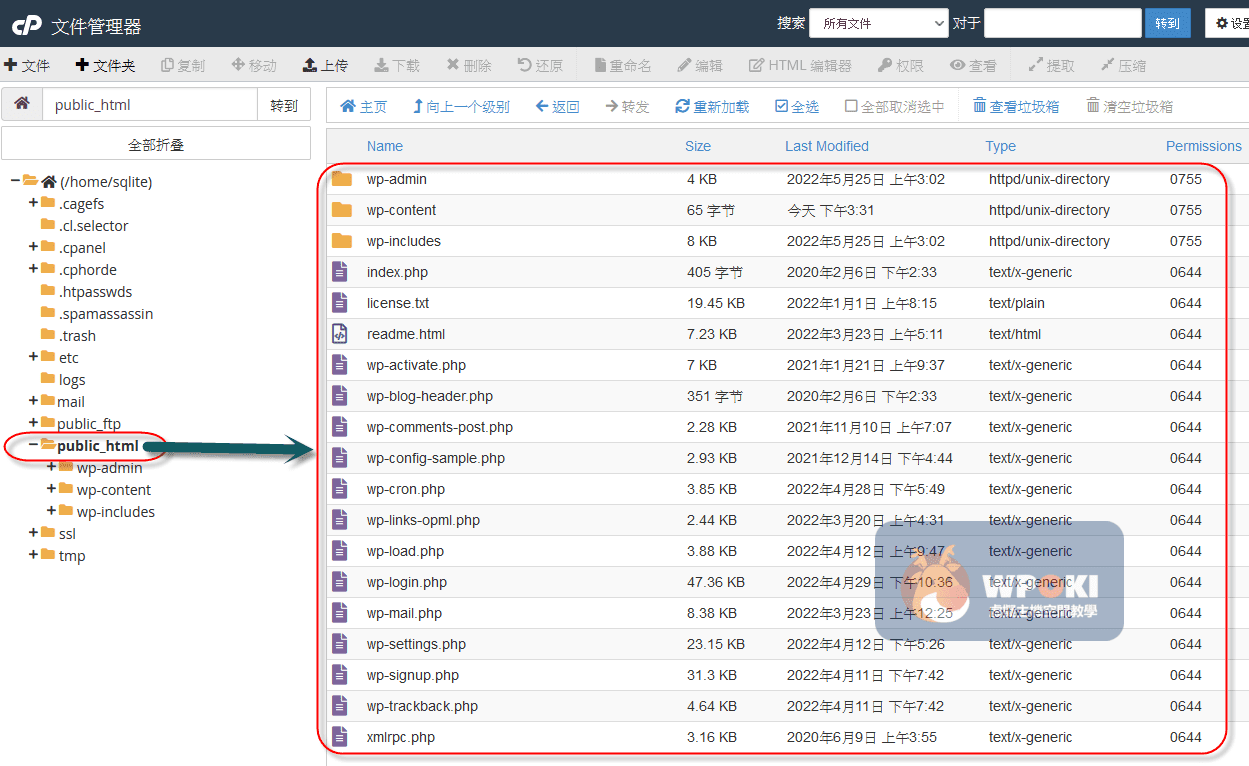Viewport: 1249px width, 766px height.
Task: Select the tmp folder in the tree
Action: (x=72, y=555)
